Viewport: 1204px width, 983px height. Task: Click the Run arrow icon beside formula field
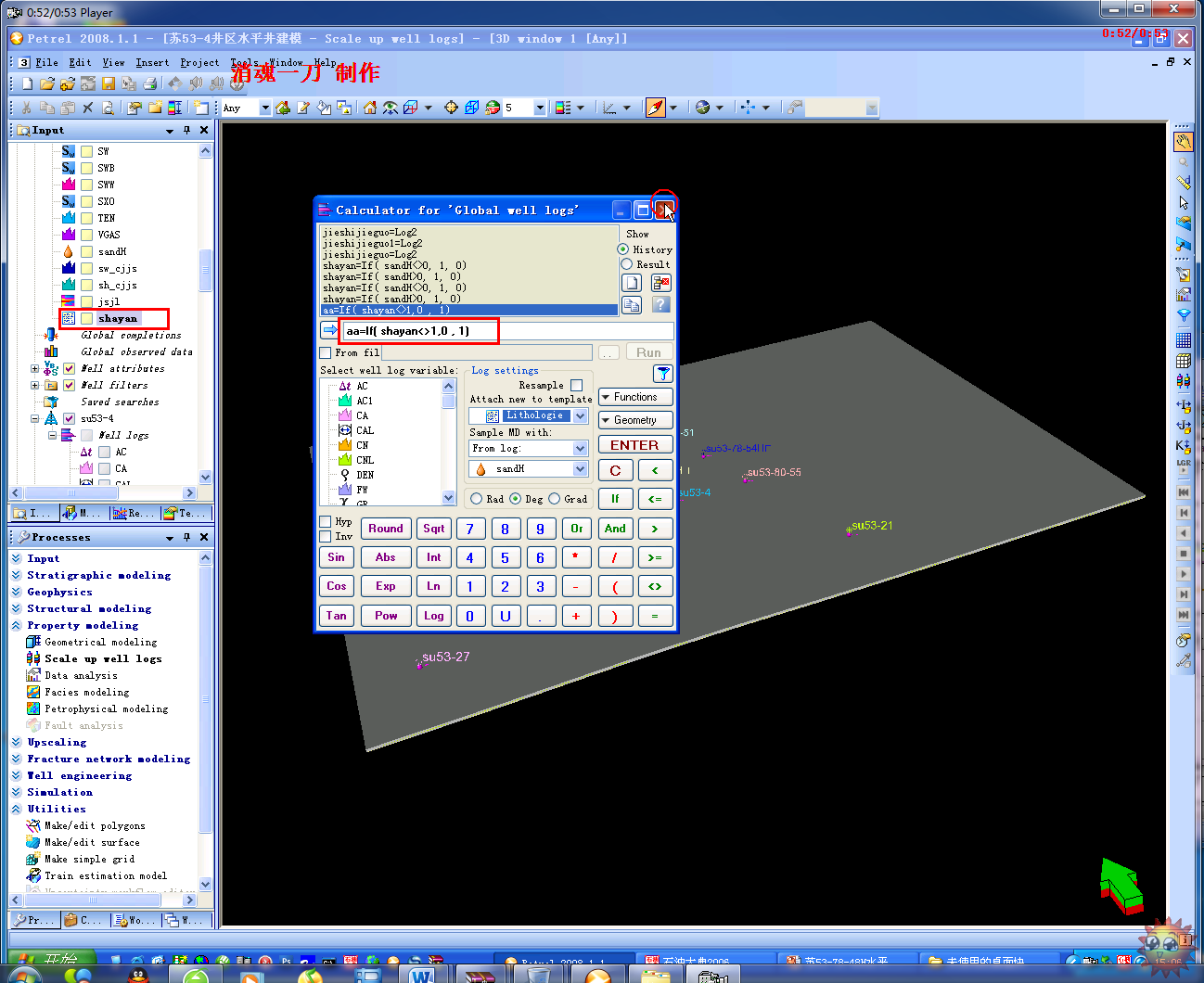pyautogui.click(x=329, y=330)
